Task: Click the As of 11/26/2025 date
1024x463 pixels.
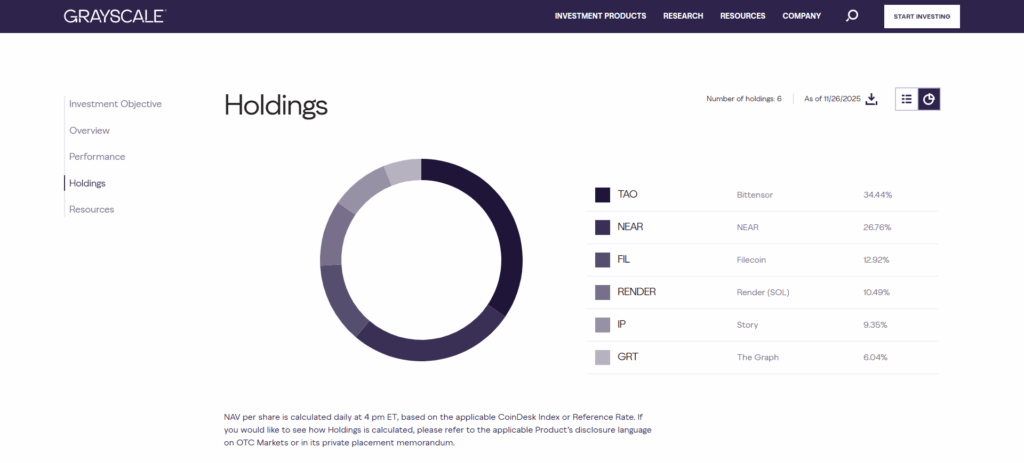Action: (833, 99)
